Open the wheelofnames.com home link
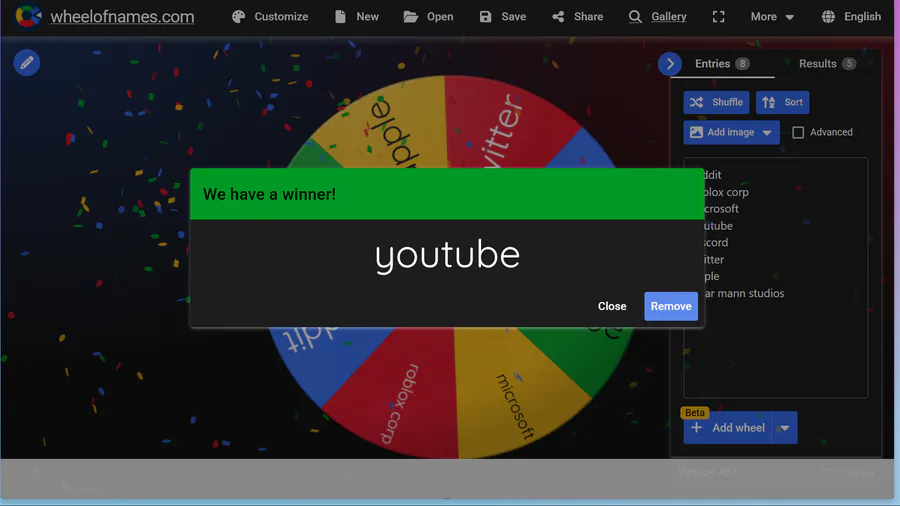This screenshot has width=900, height=506. tap(122, 17)
